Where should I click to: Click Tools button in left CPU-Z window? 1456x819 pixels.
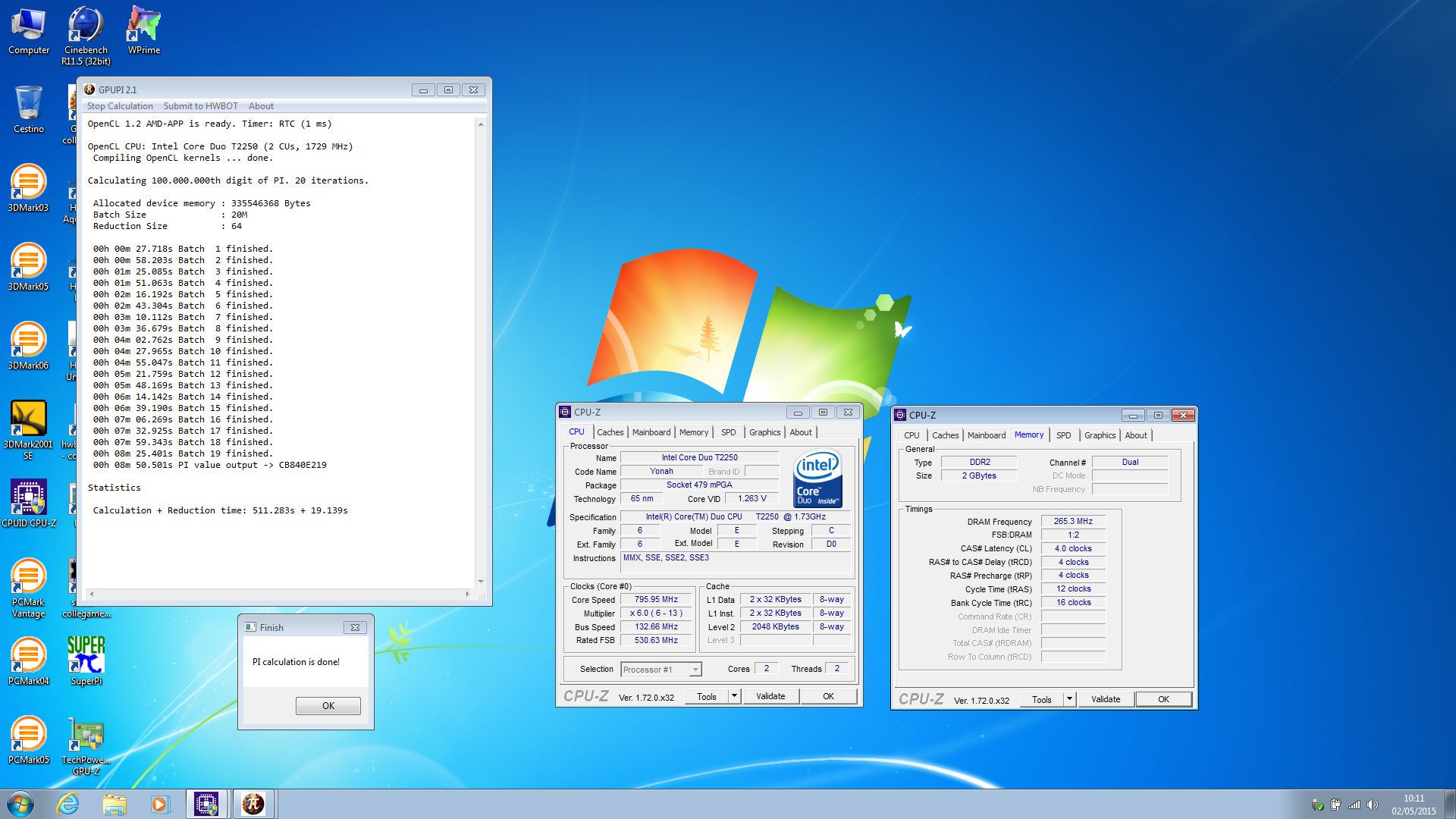pos(707,697)
